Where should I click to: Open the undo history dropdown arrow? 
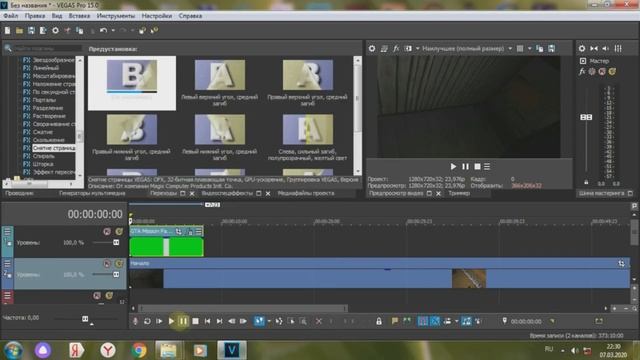113,31
